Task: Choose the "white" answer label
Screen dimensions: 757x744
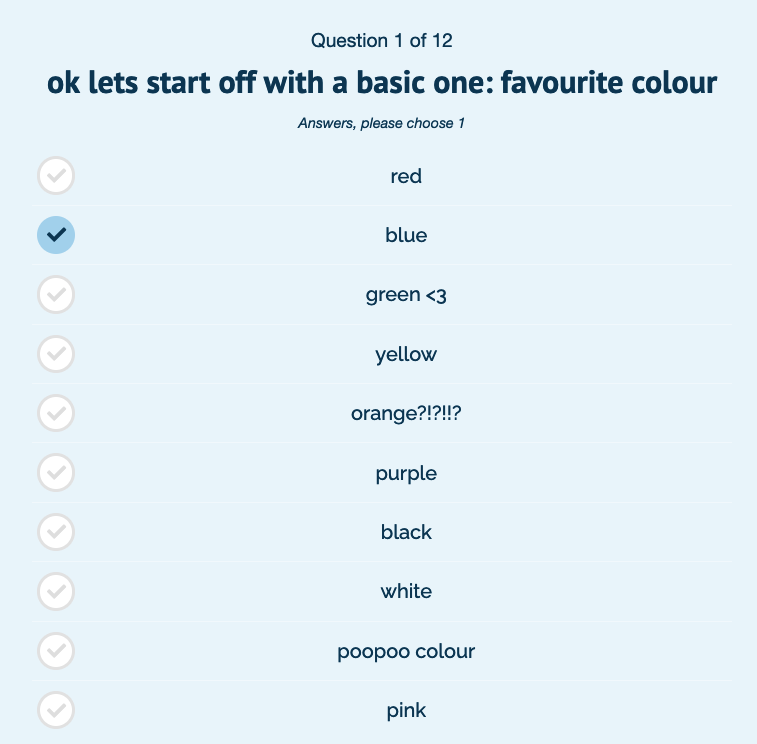Action: click(406, 591)
